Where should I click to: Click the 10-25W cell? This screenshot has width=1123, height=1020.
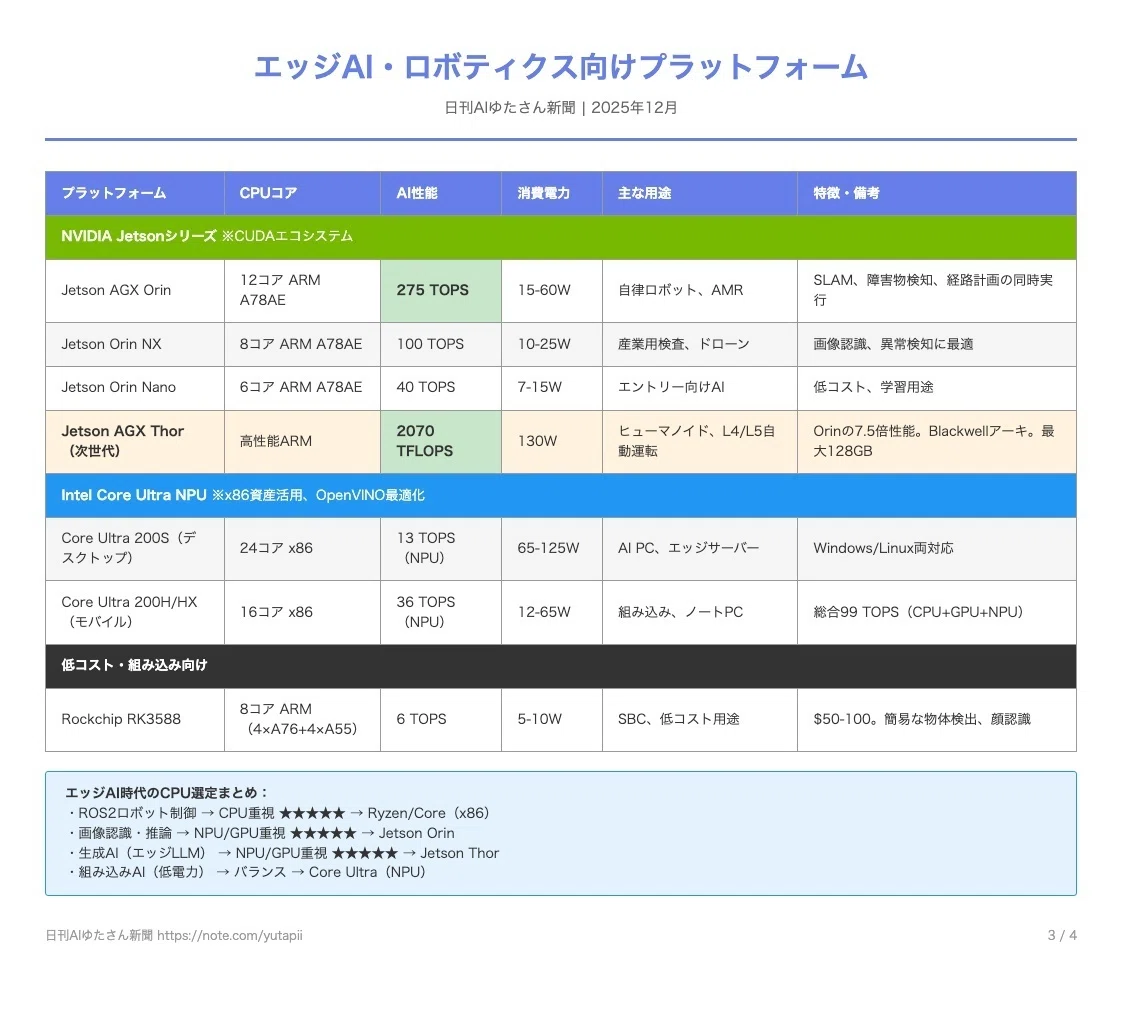(551, 344)
